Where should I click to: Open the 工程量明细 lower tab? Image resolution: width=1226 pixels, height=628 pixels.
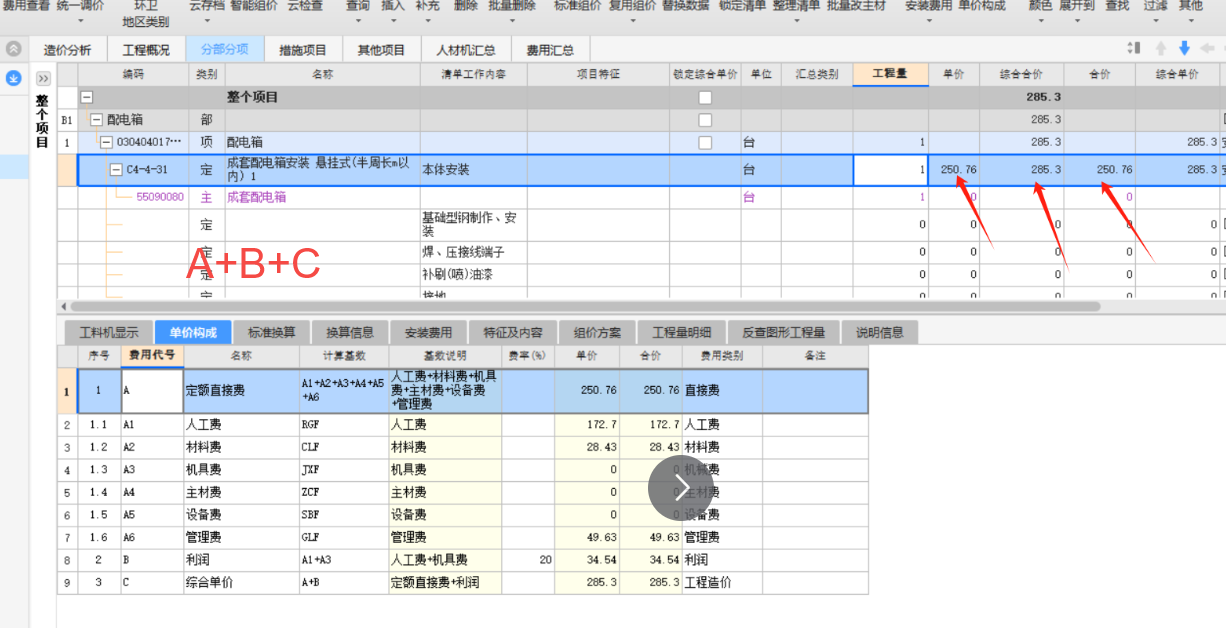pos(682,332)
